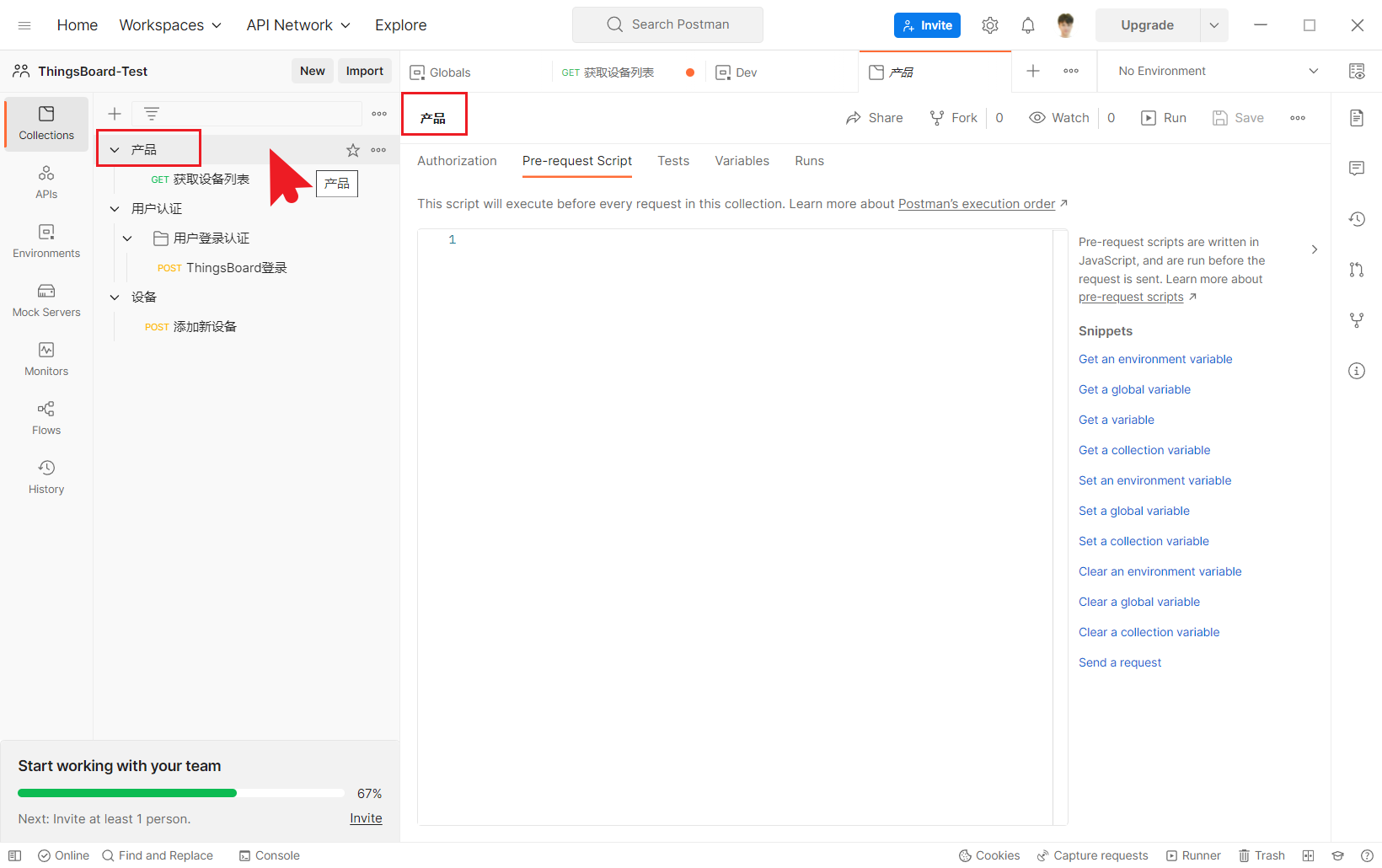Open the Workspaces dropdown

(x=170, y=25)
